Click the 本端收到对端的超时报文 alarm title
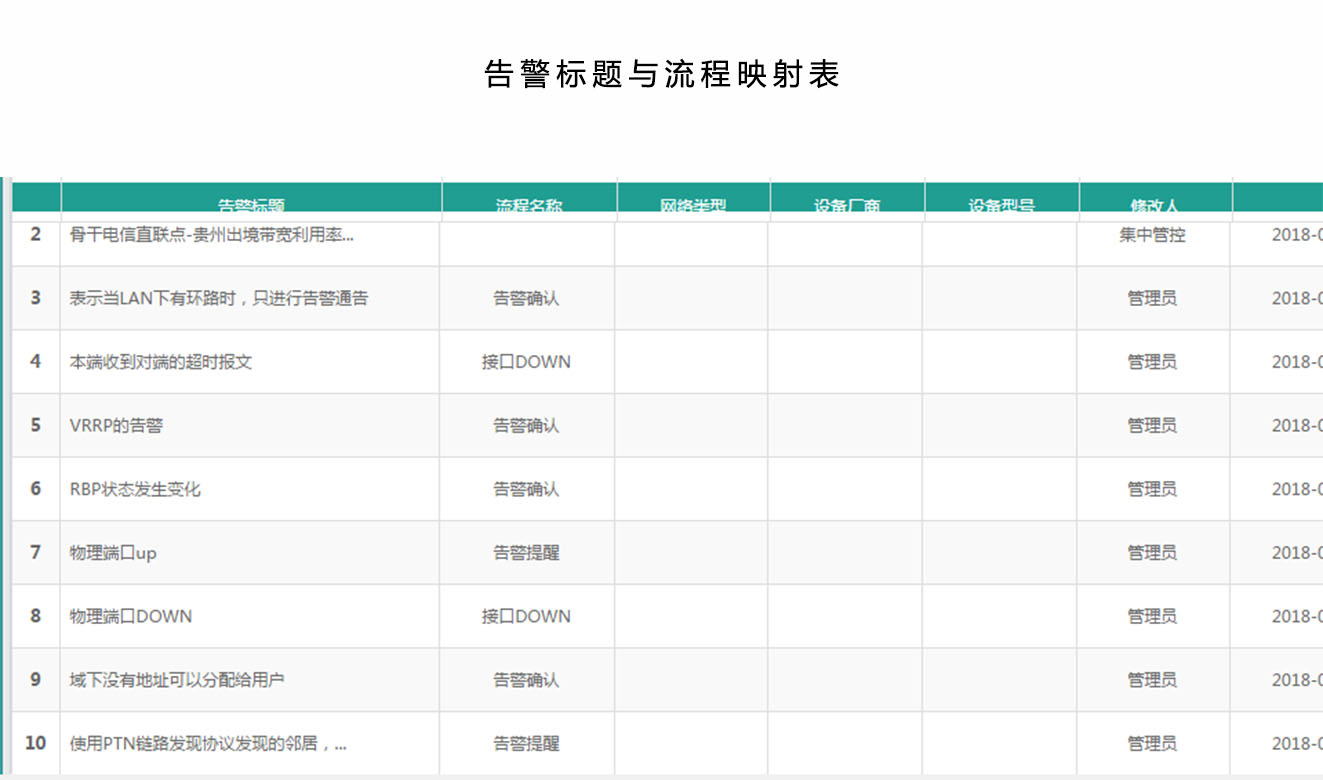The width and height of the screenshot is (1323, 780). 160,362
